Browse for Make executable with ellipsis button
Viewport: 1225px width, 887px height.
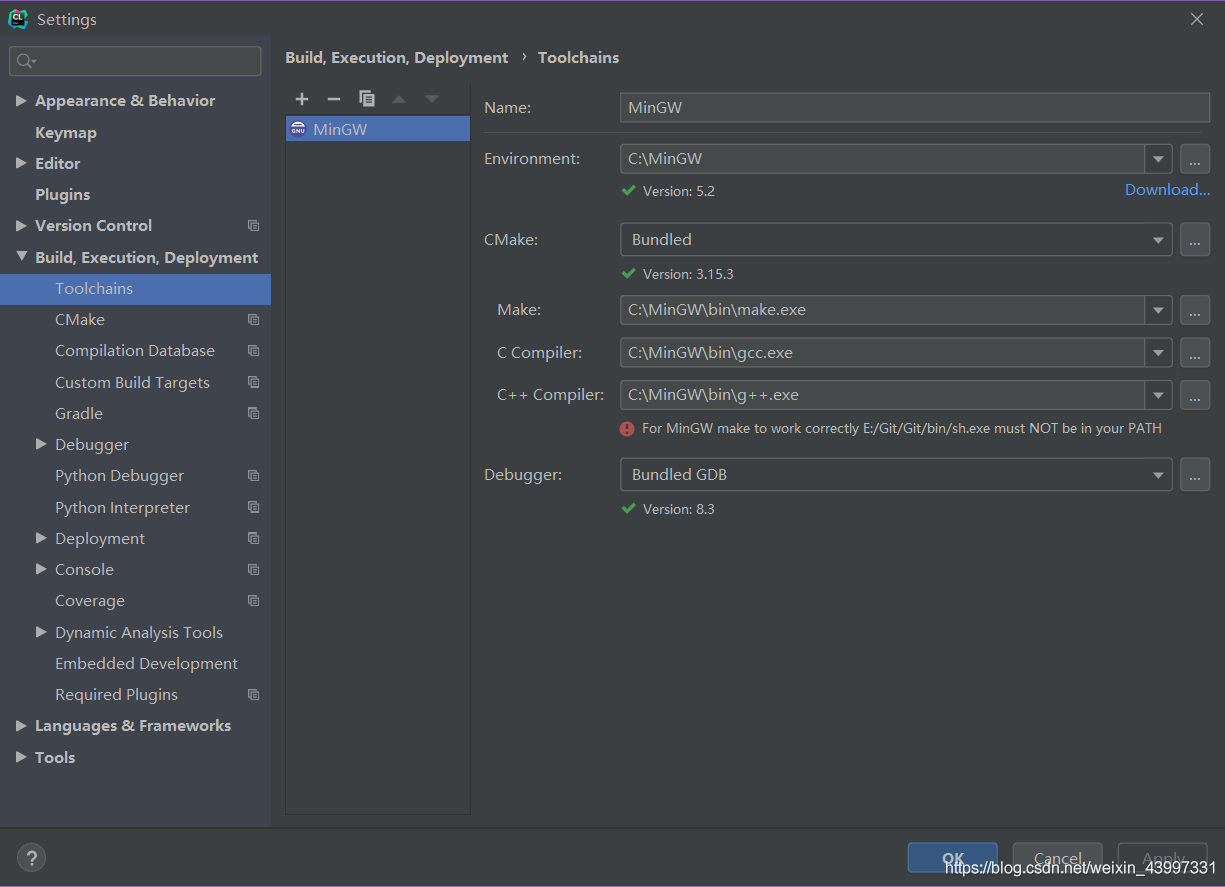(1195, 310)
